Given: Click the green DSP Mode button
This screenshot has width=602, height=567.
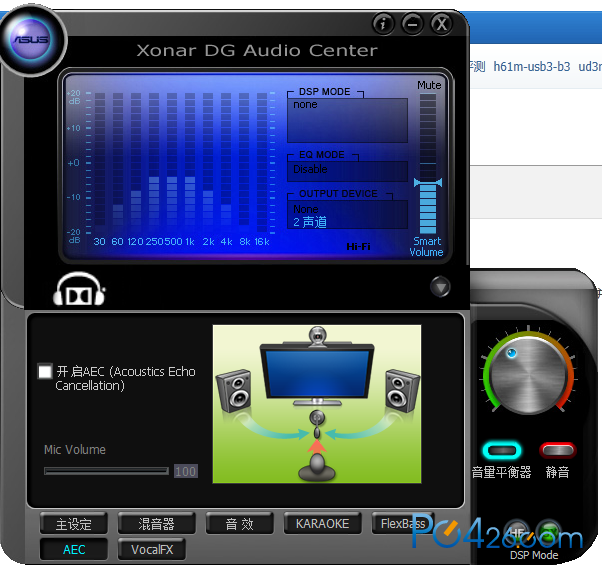Looking at the screenshot, I should pyautogui.click(x=548, y=534).
